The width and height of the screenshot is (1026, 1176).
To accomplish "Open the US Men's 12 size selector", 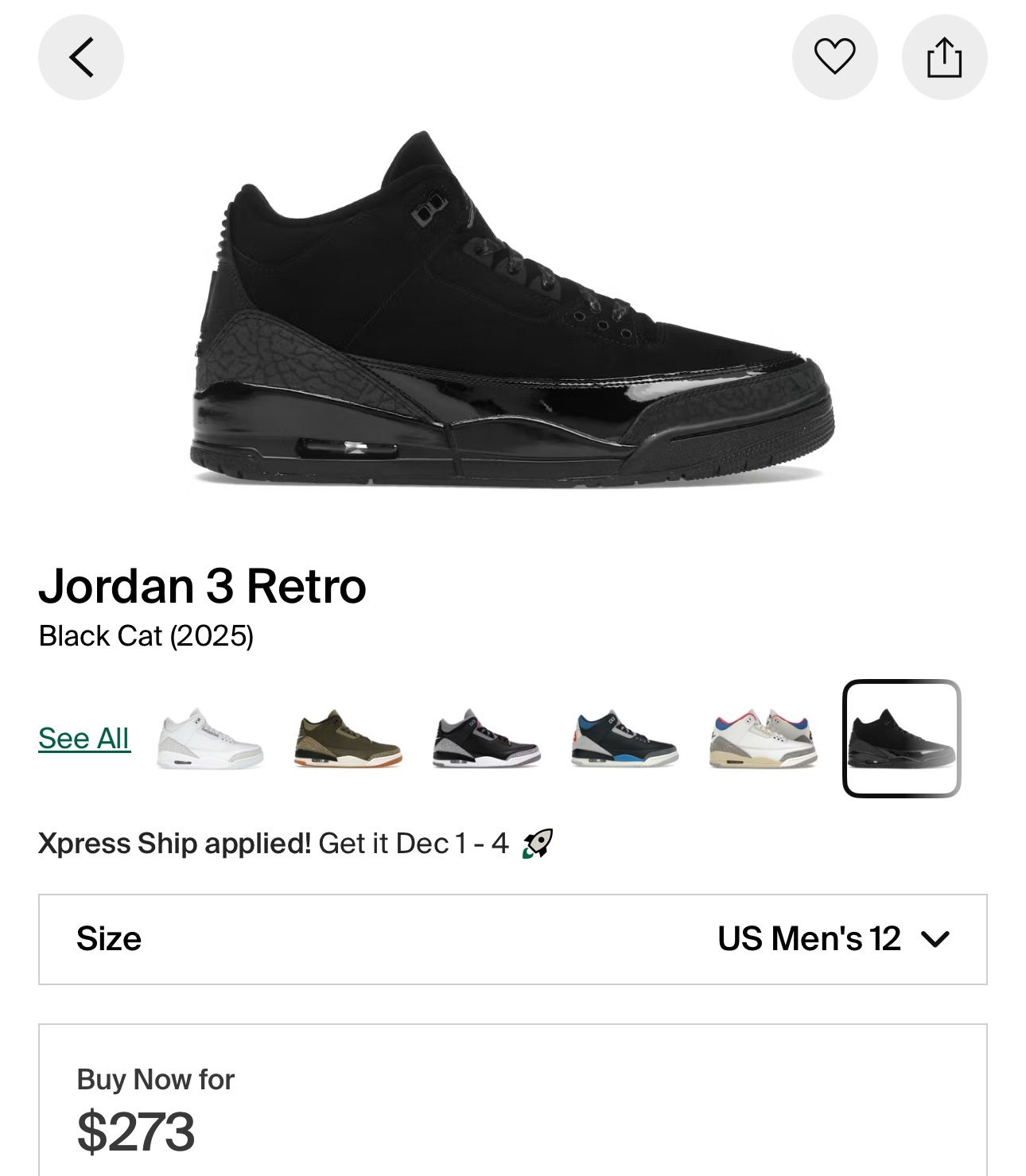I will [x=809, y=939].
